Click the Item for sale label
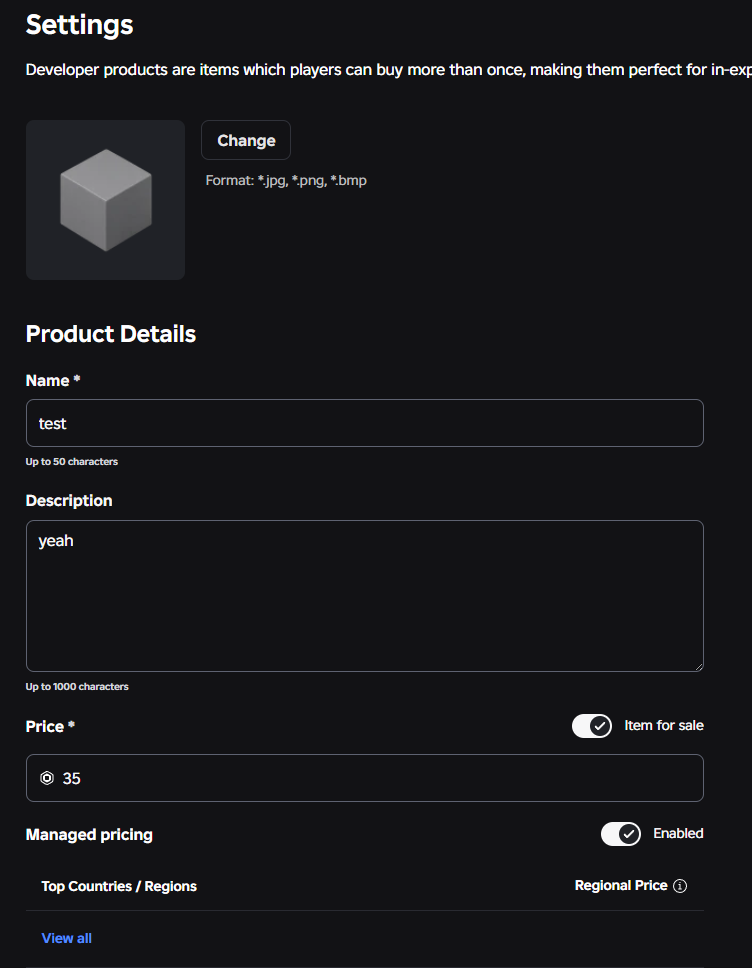 click(664, 725)
